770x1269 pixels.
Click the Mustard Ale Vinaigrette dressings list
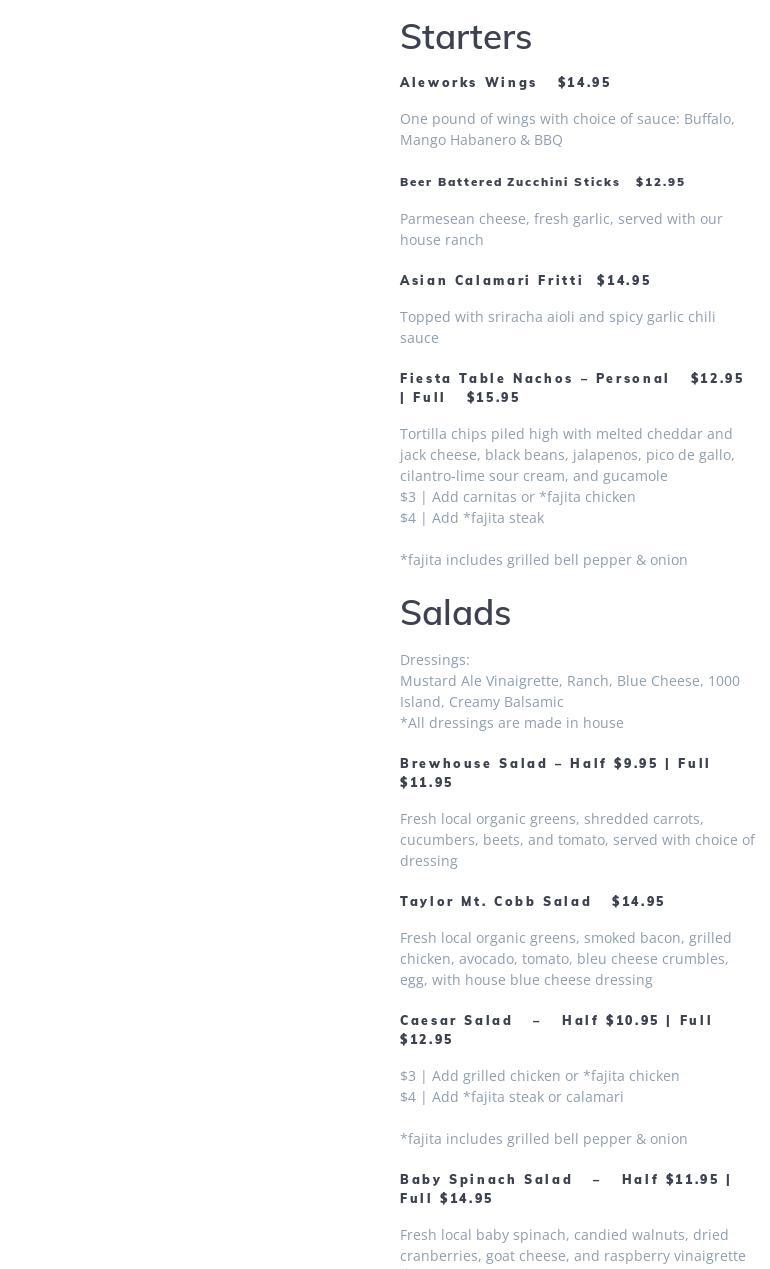[569, 691]
